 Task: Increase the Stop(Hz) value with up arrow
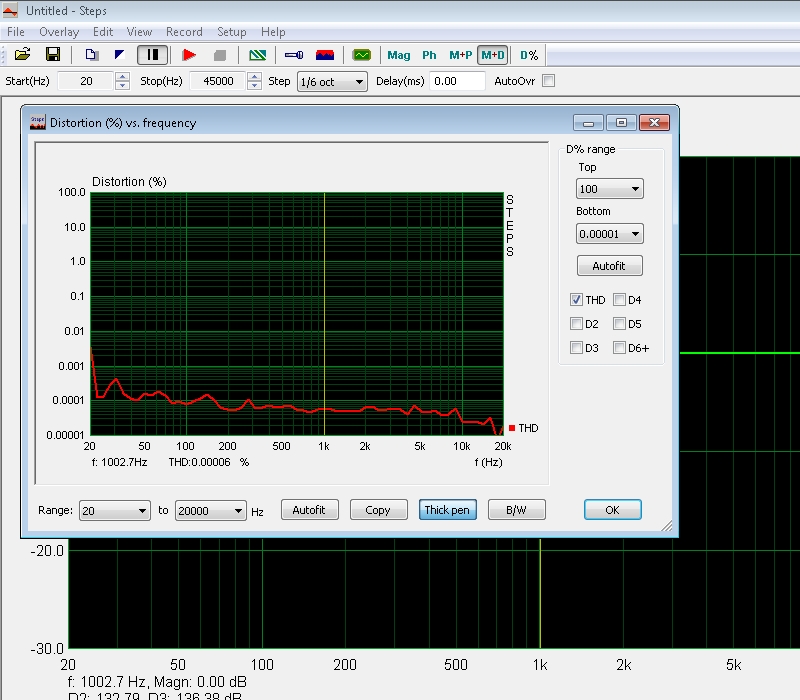click(254, 77)
